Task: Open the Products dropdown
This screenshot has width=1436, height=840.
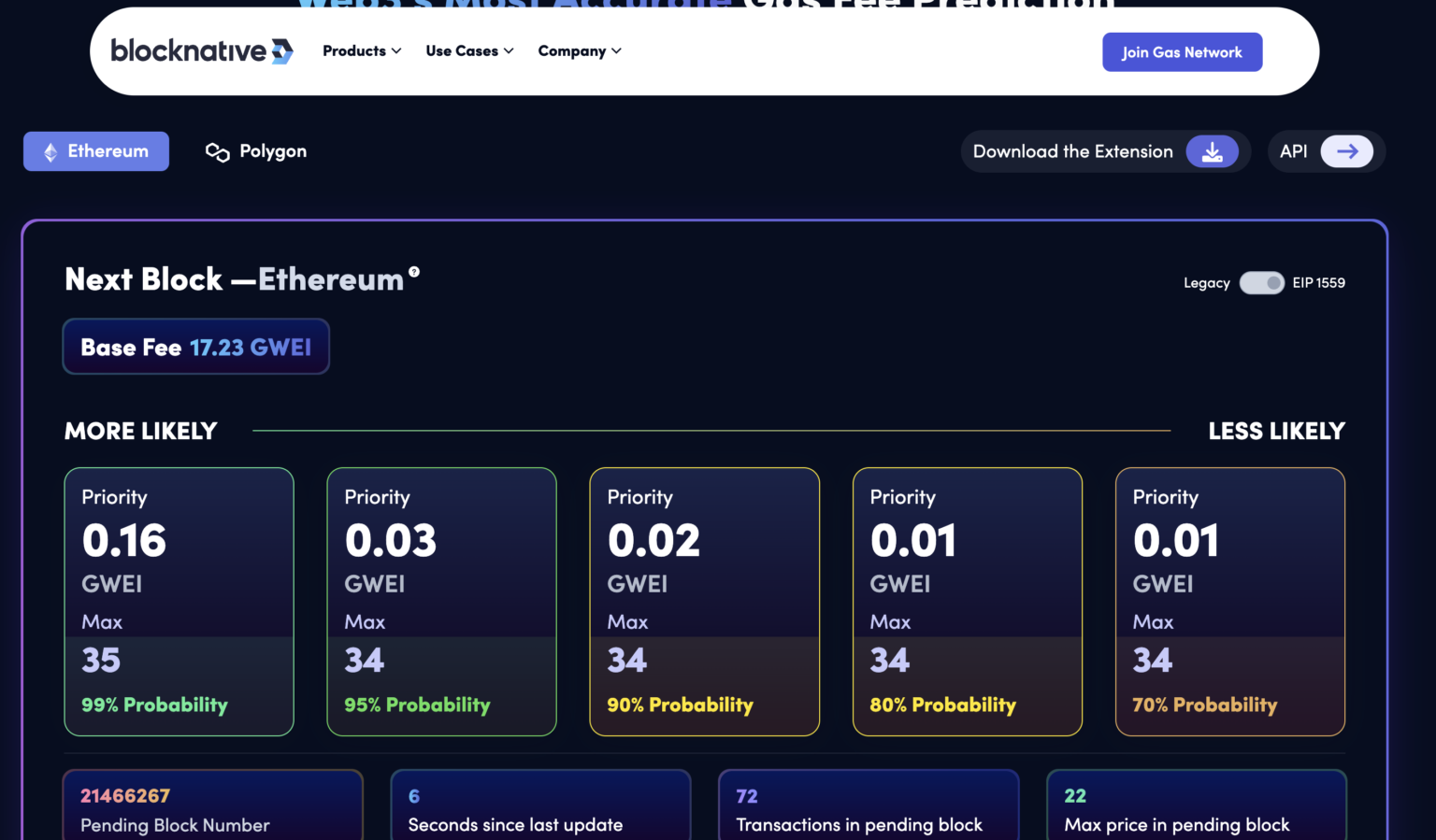Action: (361, 50)
